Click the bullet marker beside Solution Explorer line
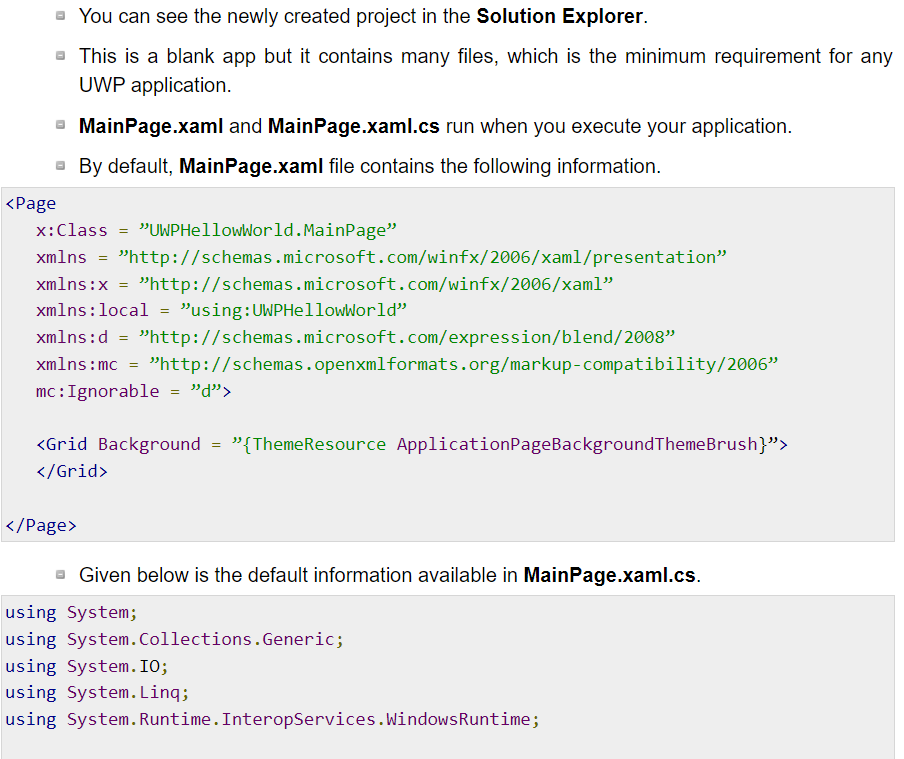Image resolution: width=904 pixels, height=759 pixels. 62,16
